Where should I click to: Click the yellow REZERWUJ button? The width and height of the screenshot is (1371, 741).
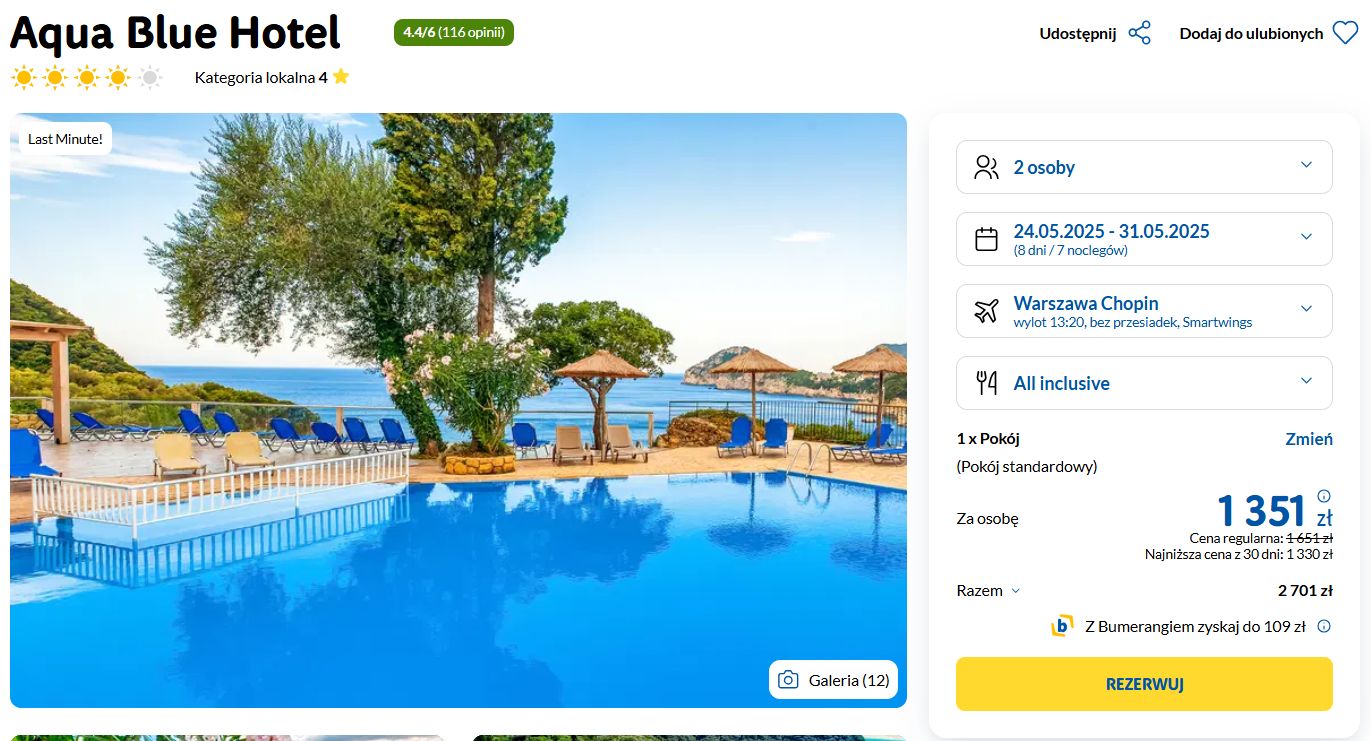pyautogui.click(x=1144, y=684)
